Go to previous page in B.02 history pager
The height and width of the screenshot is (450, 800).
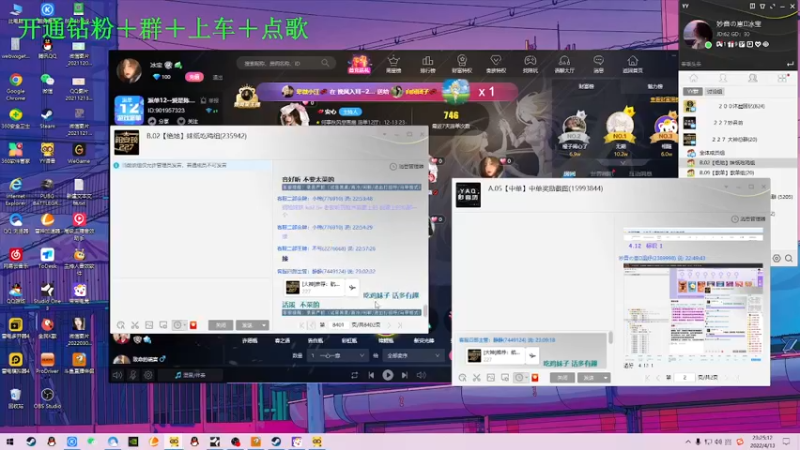click(312, 324)
